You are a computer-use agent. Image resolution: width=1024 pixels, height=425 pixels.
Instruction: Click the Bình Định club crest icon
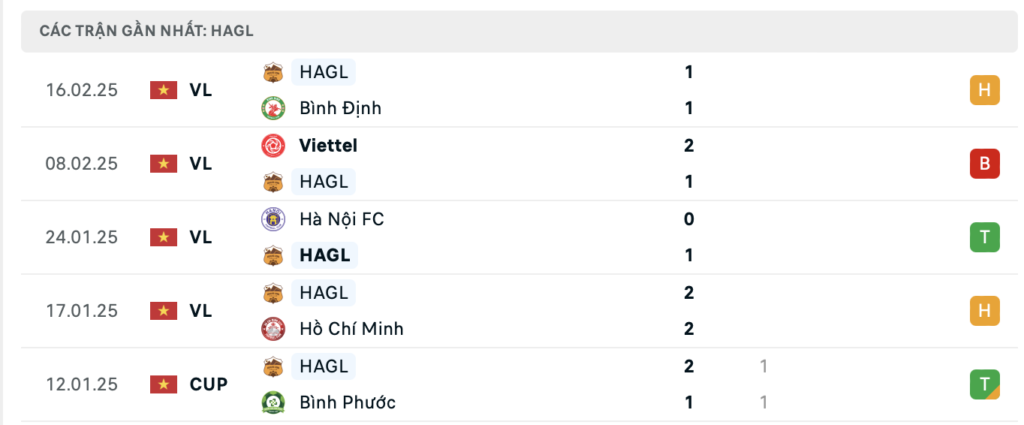272,108
